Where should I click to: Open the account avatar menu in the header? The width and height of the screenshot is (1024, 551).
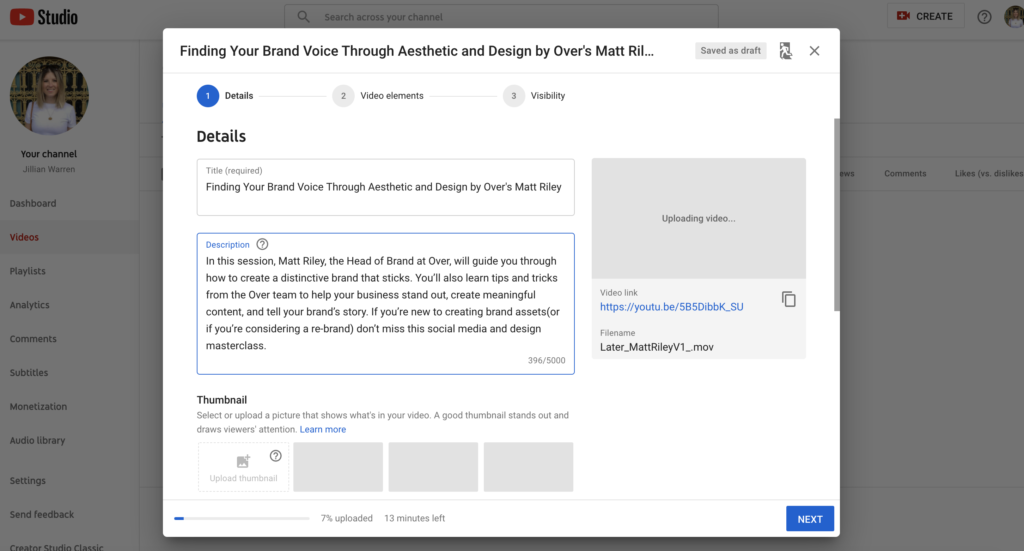(1014, 16)
